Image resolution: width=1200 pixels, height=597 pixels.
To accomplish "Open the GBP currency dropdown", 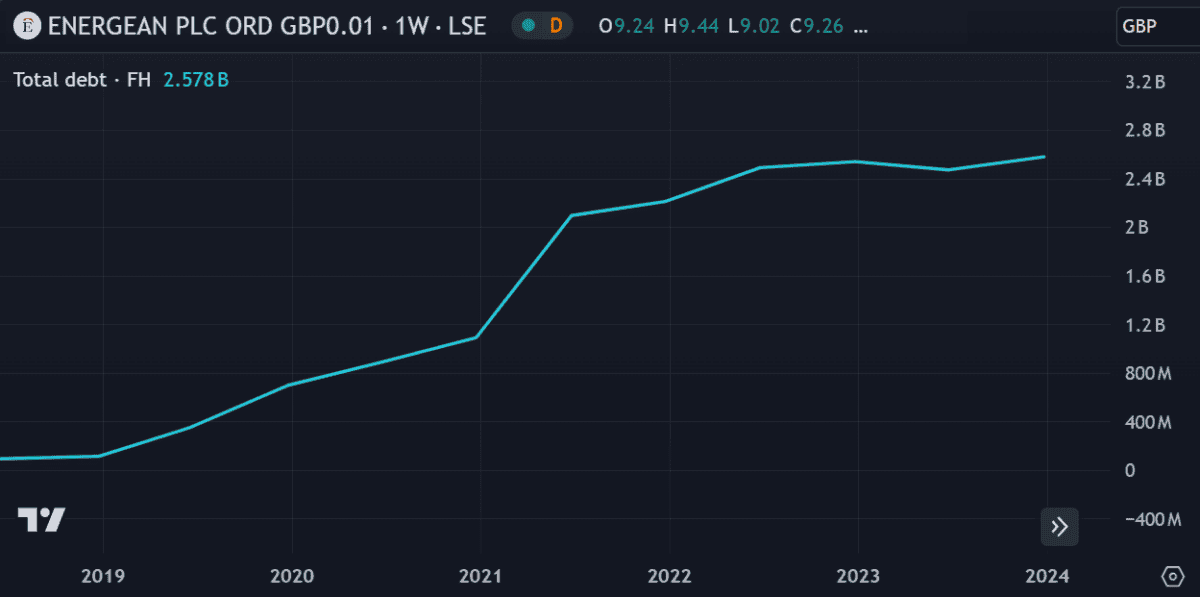I will click(x=1157, y=26).
